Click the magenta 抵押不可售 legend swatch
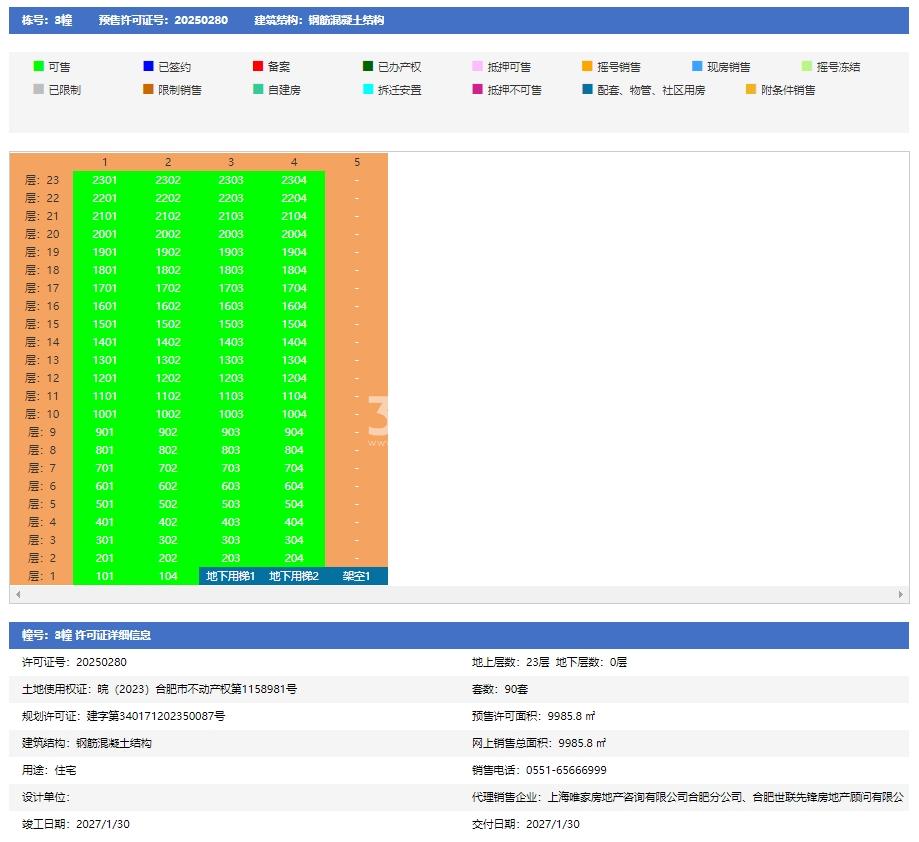Screen dimensions: 919x842 [x=478, y=89]
